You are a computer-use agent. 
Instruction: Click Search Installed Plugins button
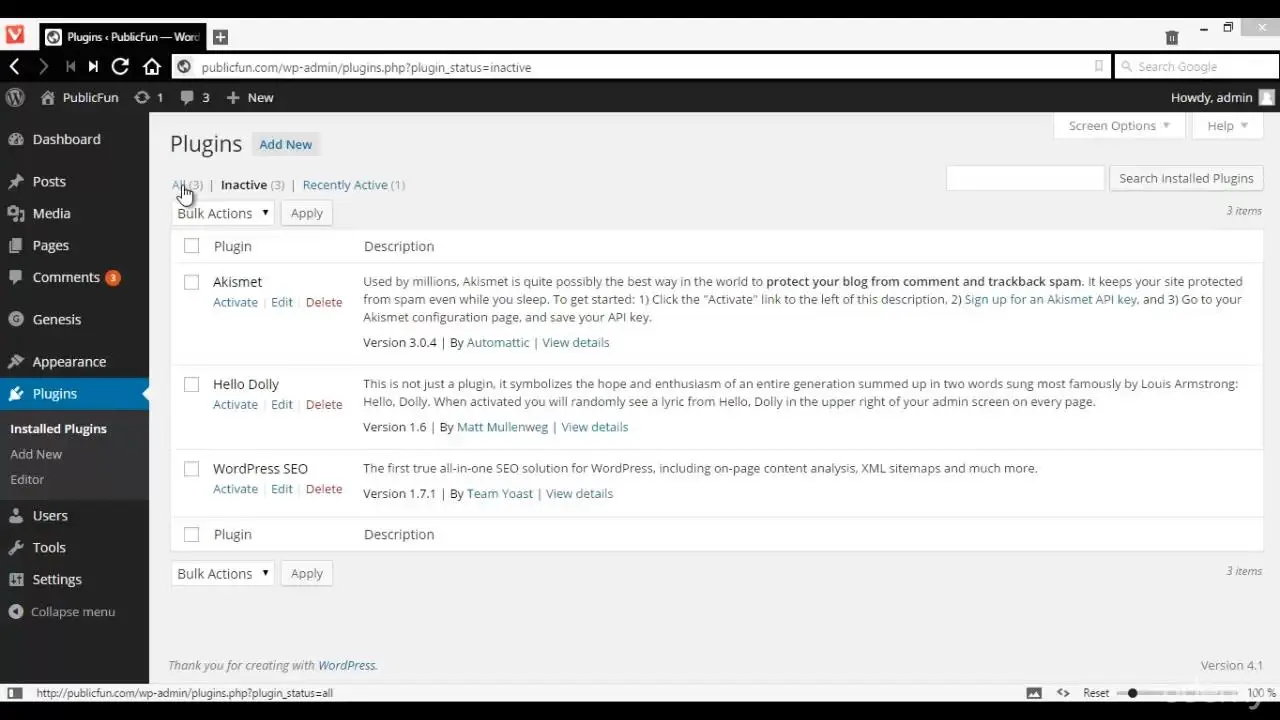pos(1186,178)
